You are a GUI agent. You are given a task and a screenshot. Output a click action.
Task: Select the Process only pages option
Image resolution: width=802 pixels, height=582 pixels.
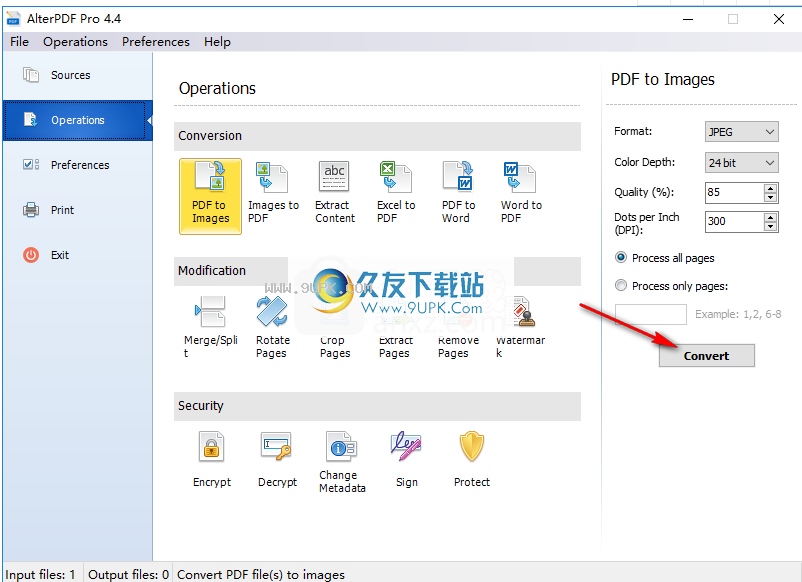[x=671, y=286]
